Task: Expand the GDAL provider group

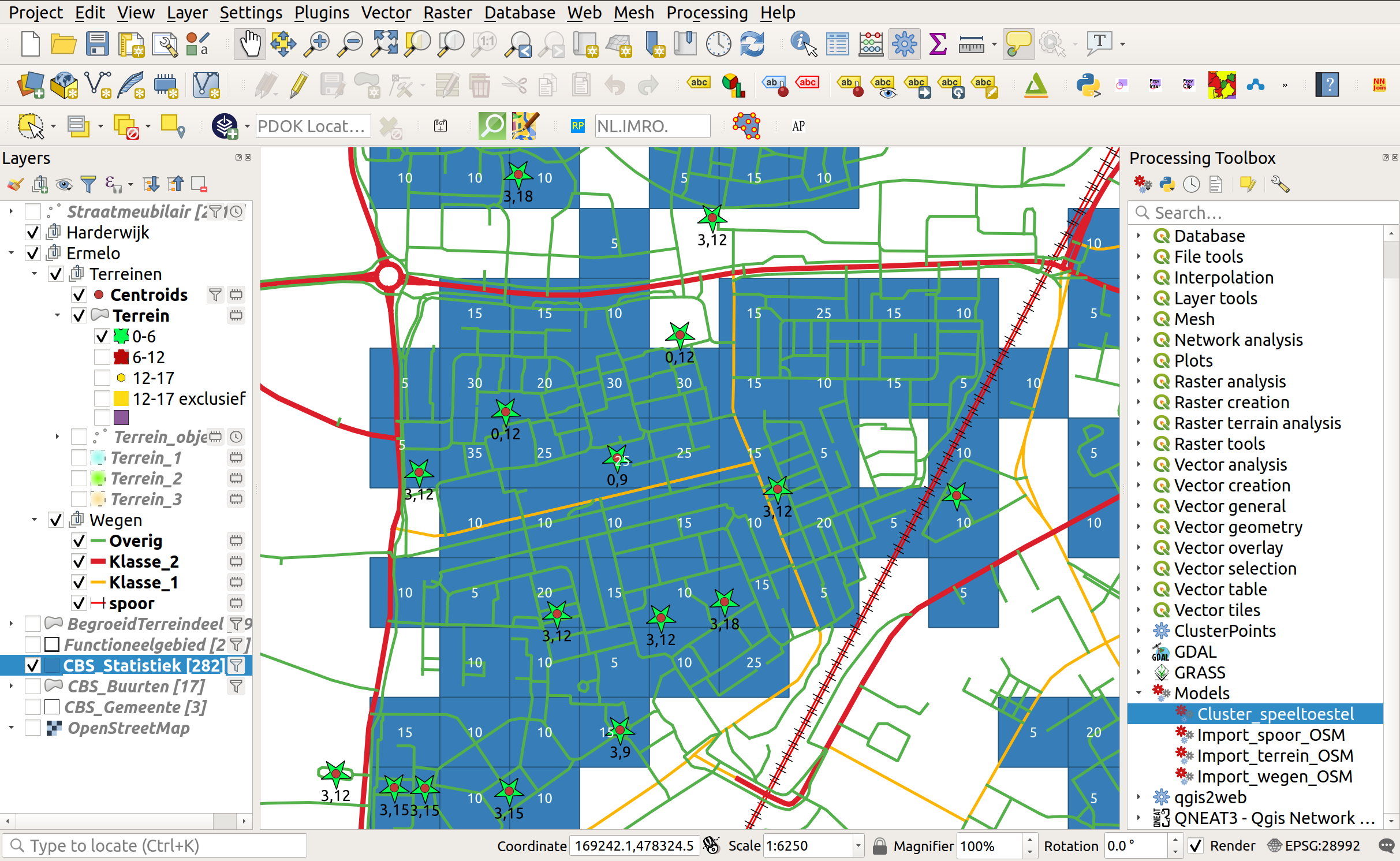Action: [x=1138, y=652]
